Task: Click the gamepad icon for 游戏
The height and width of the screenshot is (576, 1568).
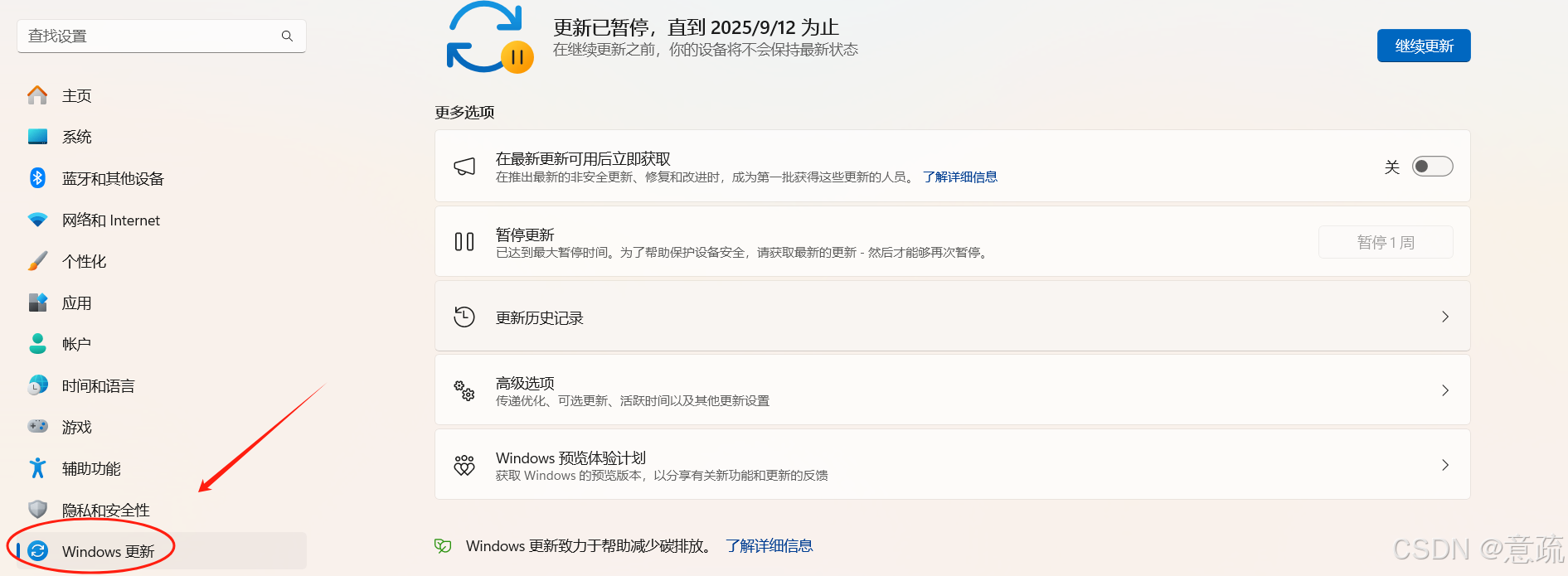Action: (x=37, y=426)
